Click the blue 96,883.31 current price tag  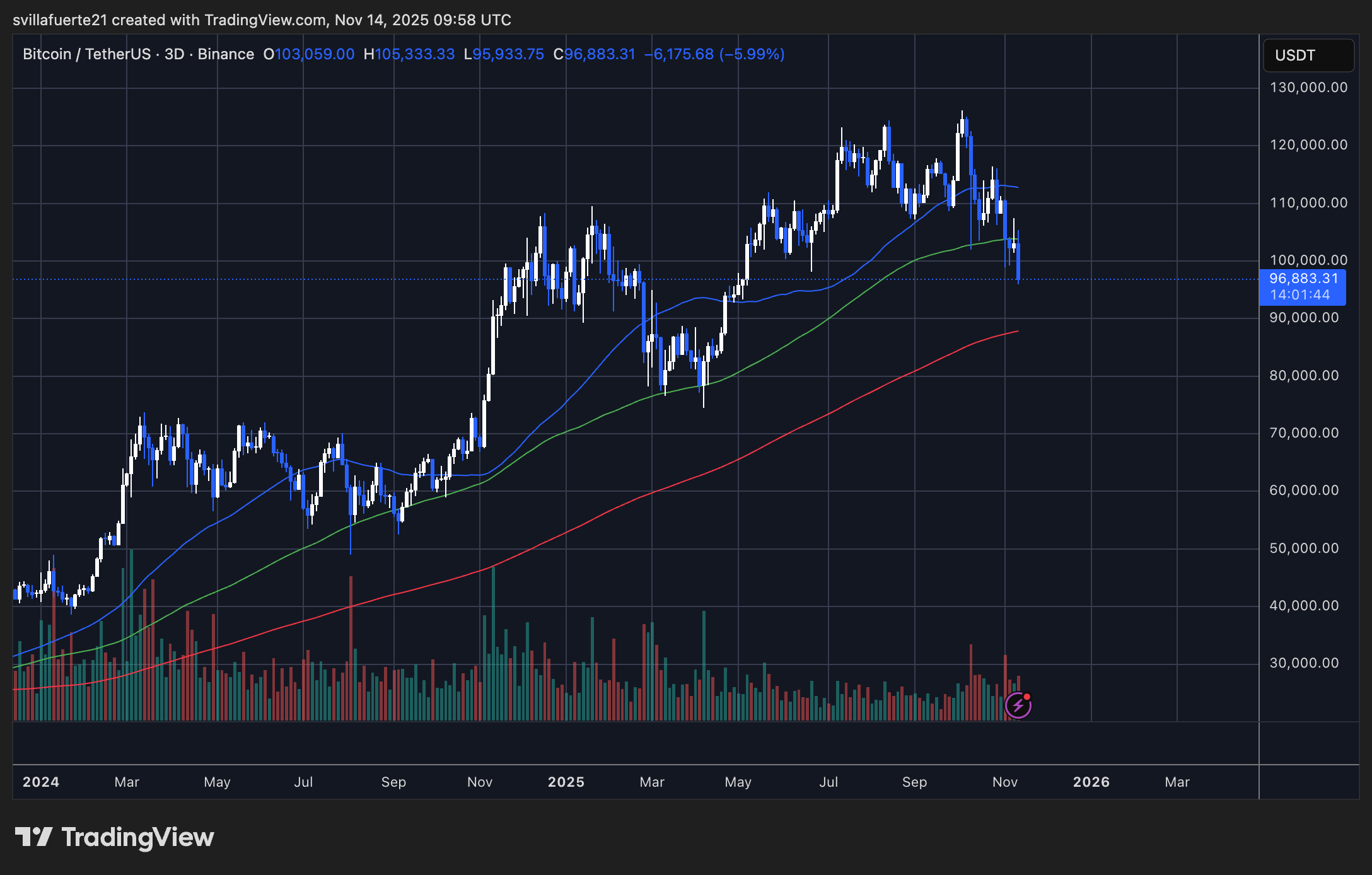point(1303,279)
